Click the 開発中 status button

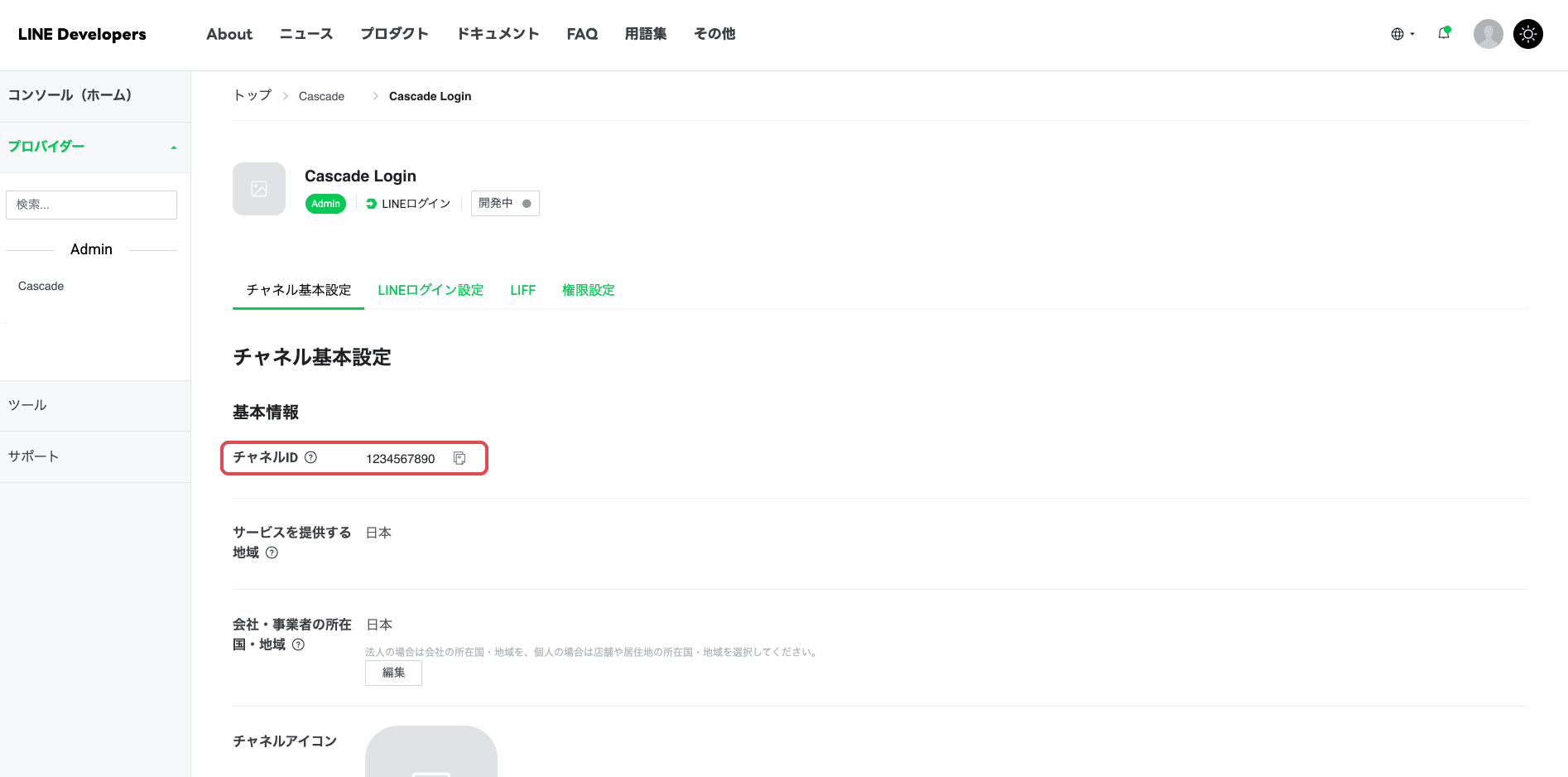pyautogui.click(x=505, y=203)
